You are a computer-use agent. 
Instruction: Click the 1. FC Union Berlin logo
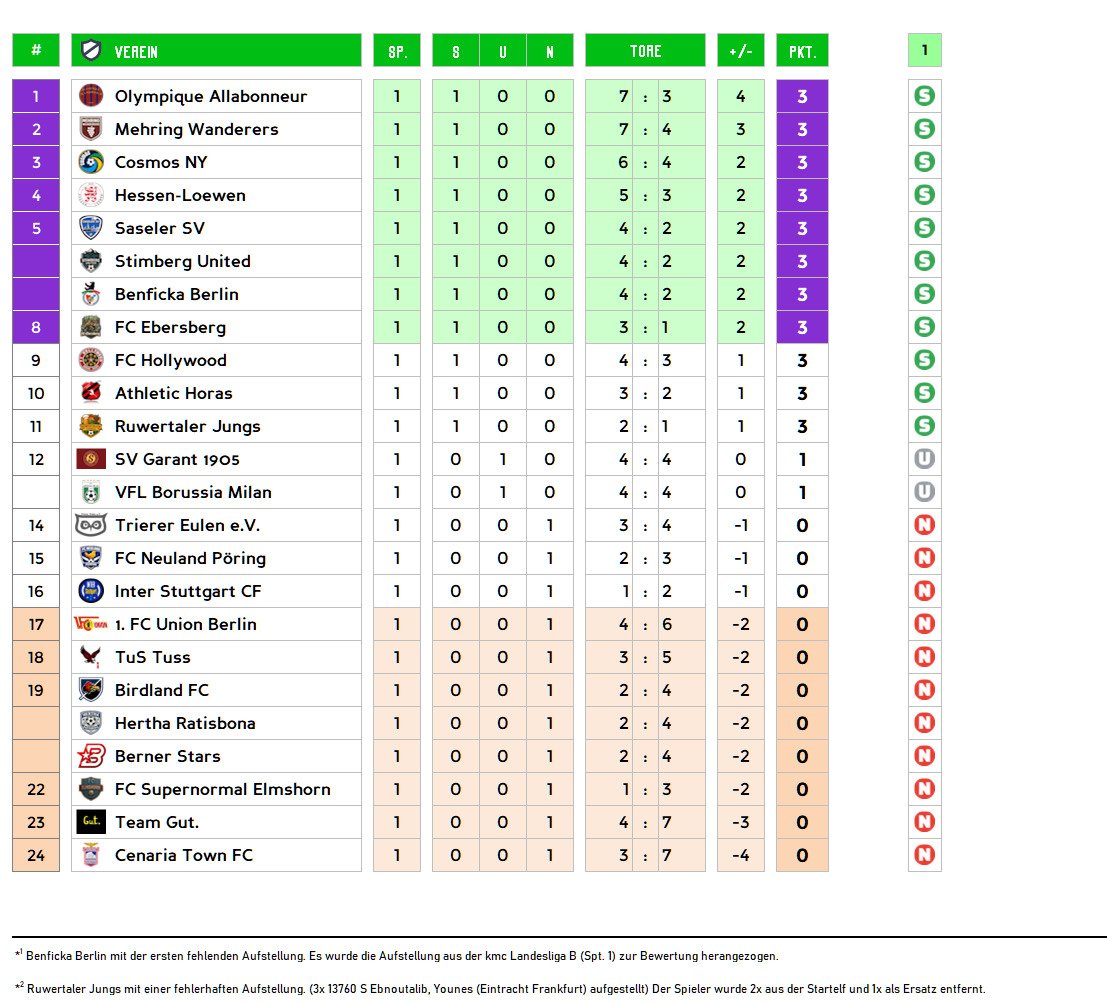point(91,624)
